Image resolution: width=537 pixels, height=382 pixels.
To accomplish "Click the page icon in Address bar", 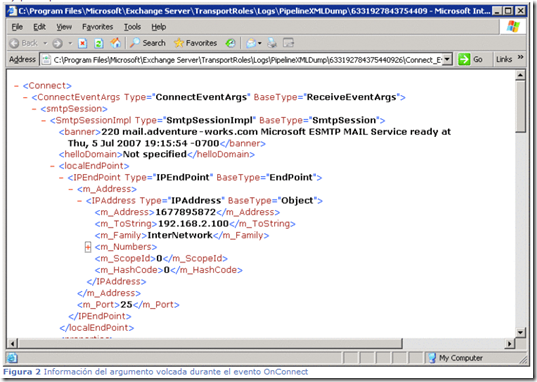I will (x=46, y=60).
